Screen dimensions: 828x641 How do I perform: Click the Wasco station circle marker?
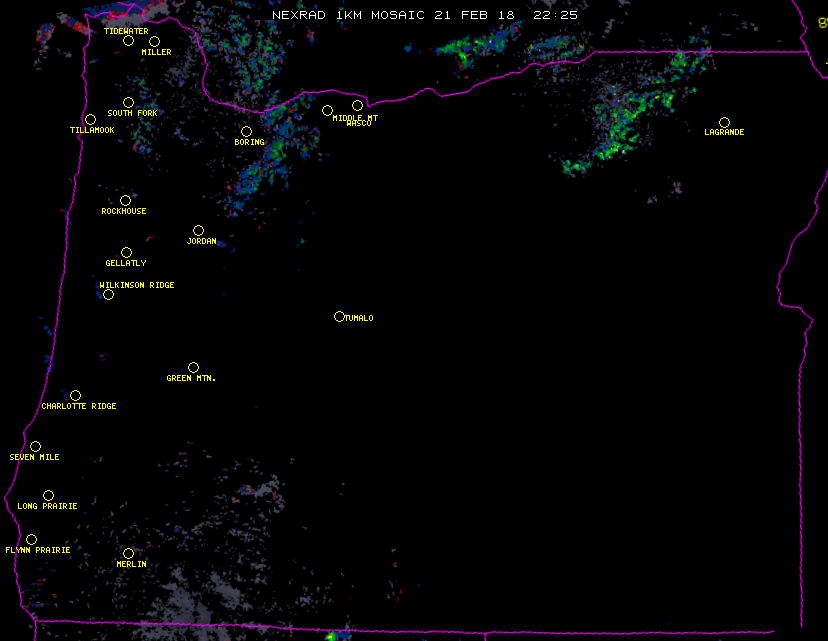pyautogui.click(x=357, y=106)
